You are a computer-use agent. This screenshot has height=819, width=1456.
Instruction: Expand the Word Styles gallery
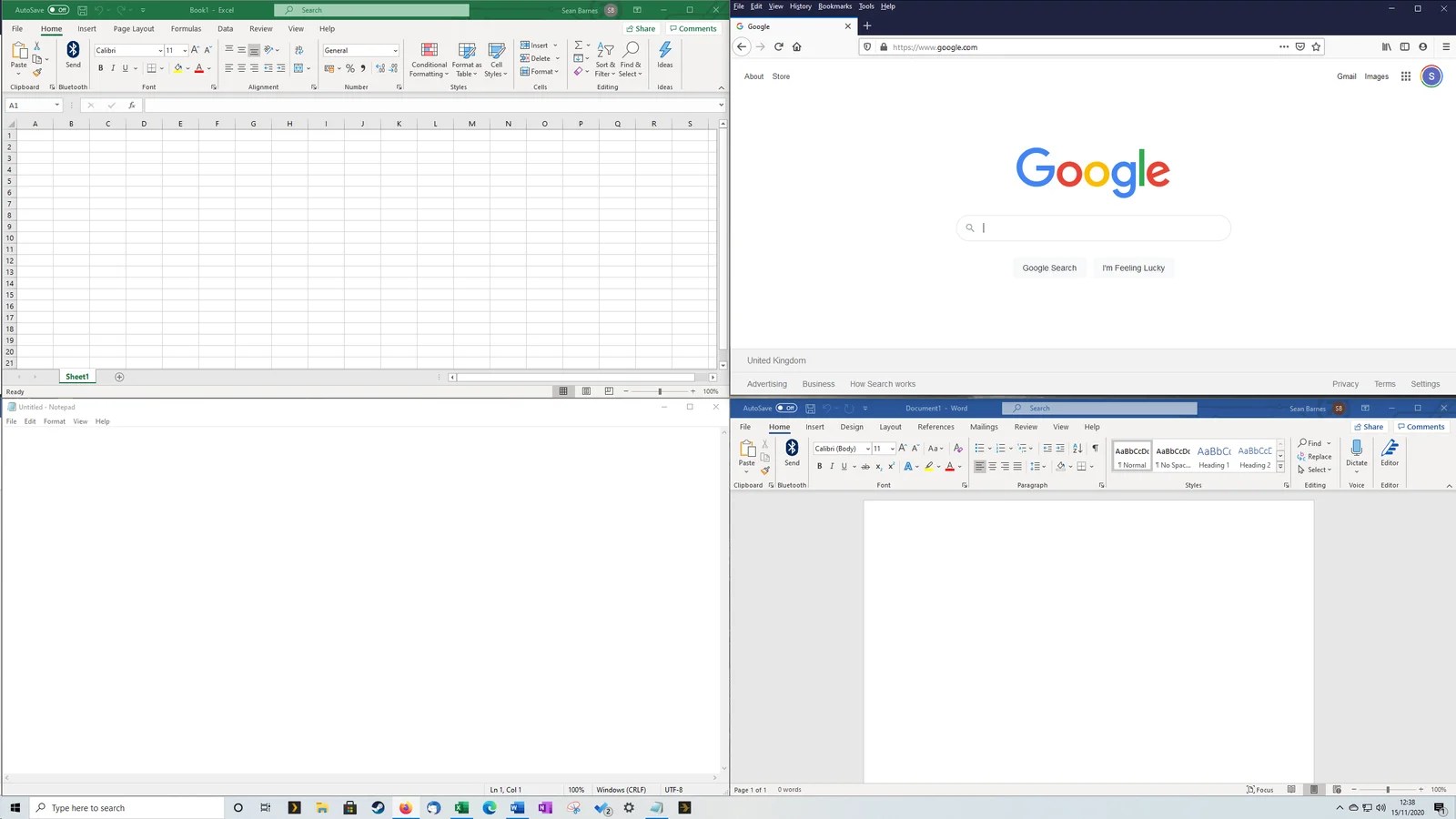click(1280, 467)
